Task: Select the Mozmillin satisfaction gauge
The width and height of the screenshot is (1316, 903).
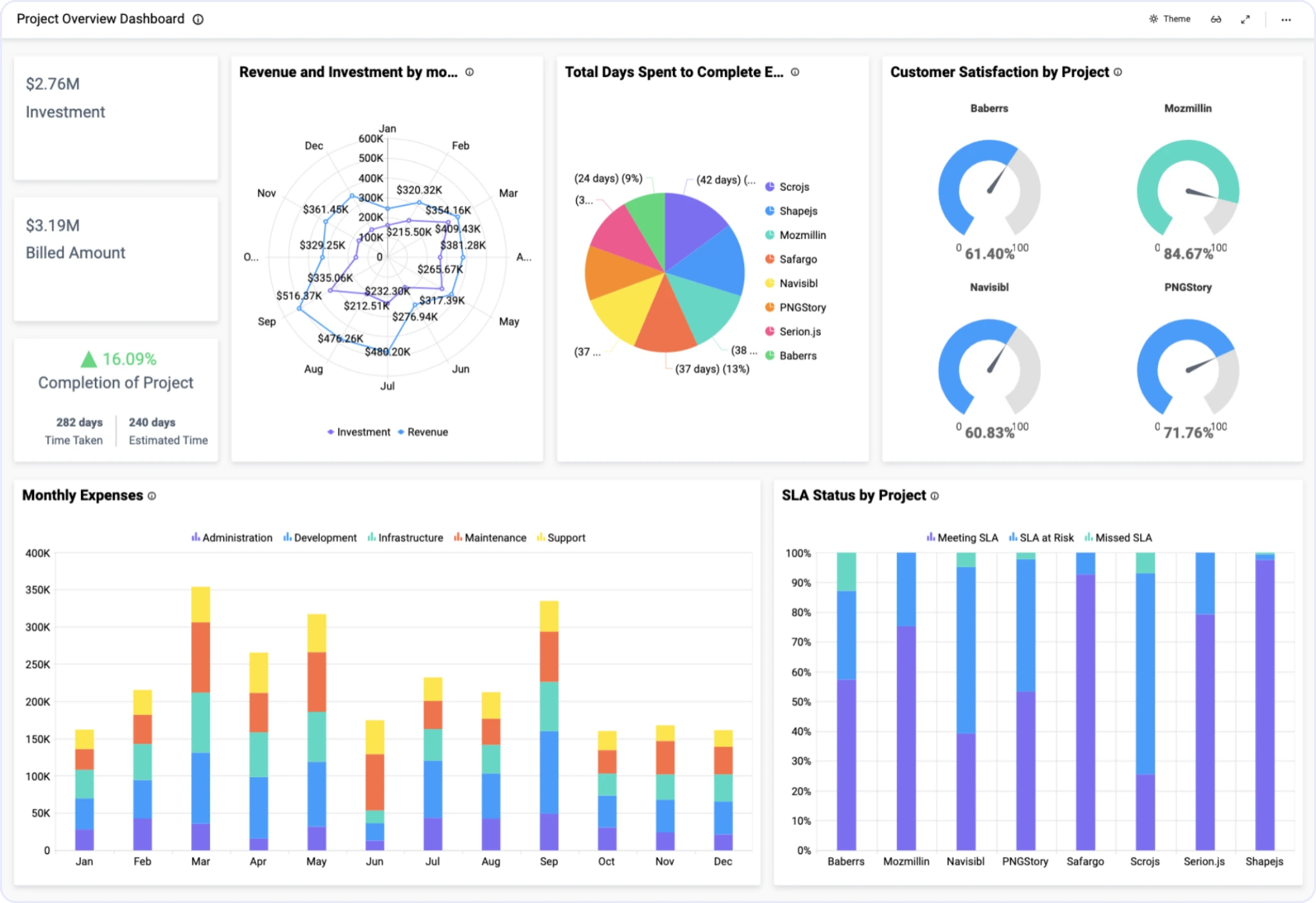Action: 1188,189
